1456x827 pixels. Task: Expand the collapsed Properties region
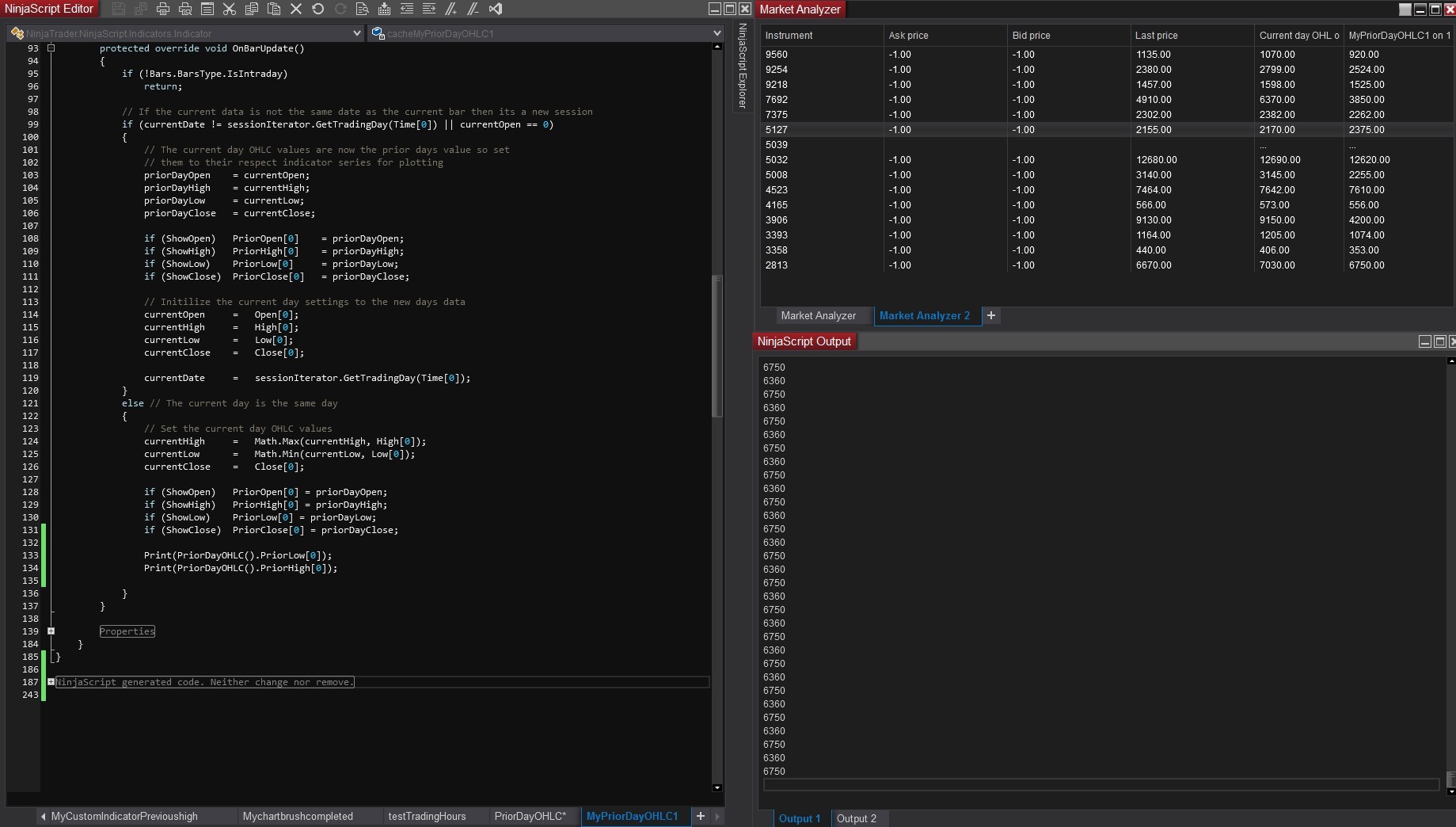(x=51, y=631)
